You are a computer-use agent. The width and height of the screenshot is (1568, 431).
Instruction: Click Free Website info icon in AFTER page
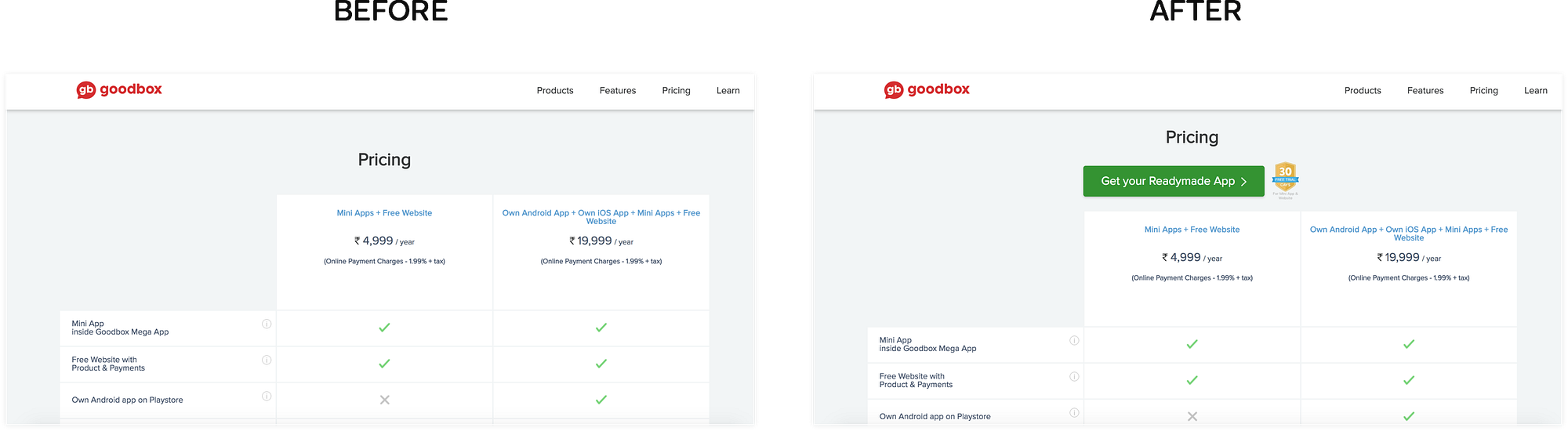pos(1074,376)
